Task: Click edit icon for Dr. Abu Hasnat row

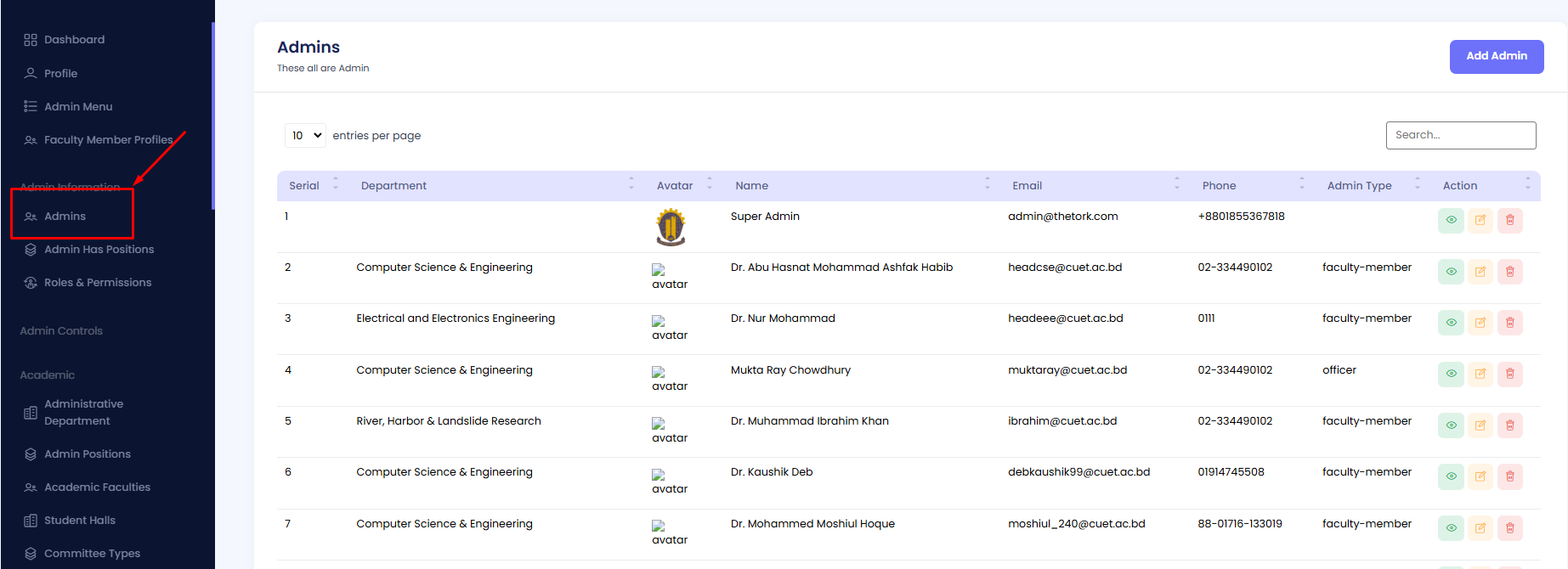Action: tap(1480, 272)
